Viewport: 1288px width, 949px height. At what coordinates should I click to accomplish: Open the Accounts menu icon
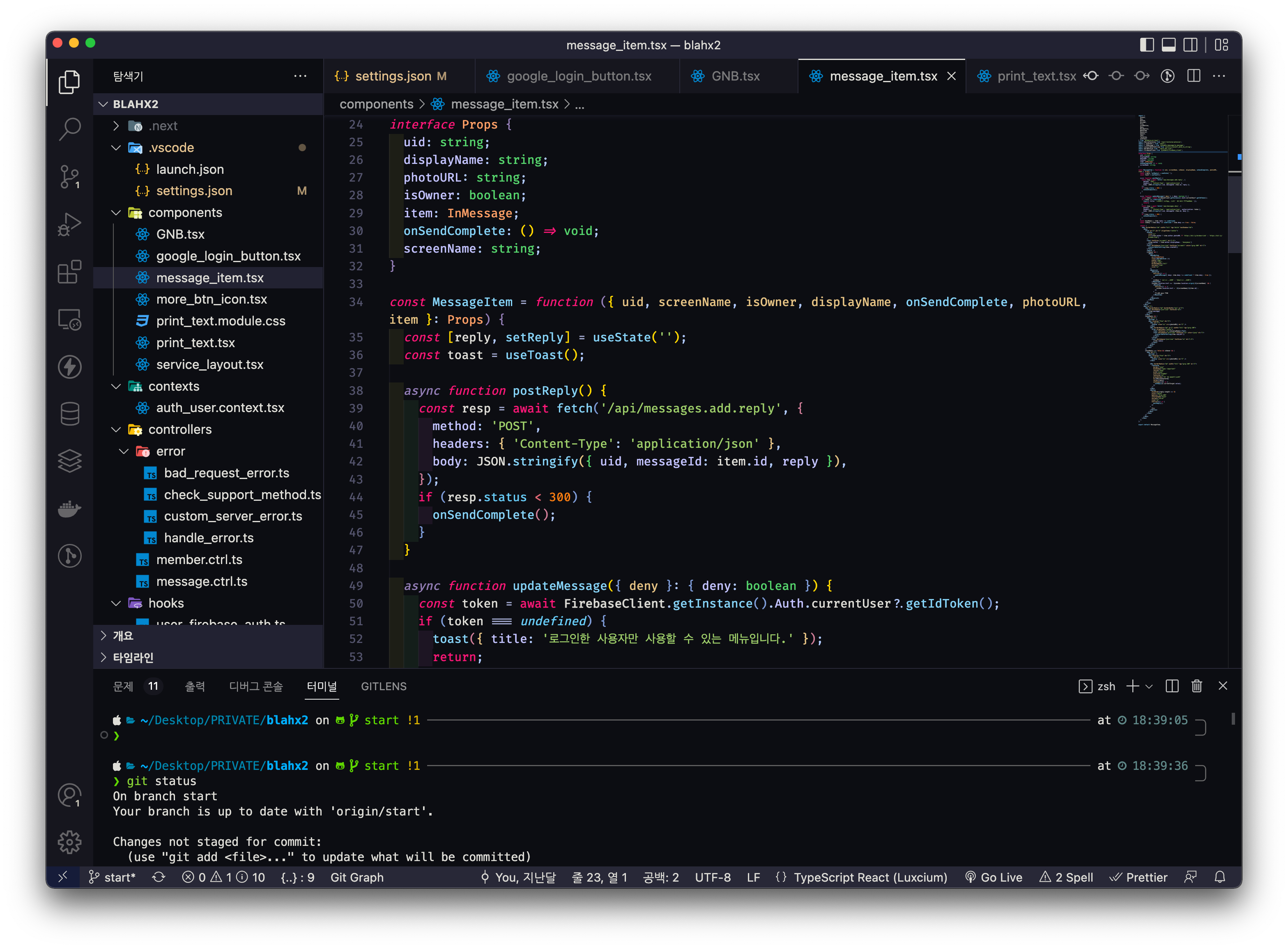(x=69, y=796)
